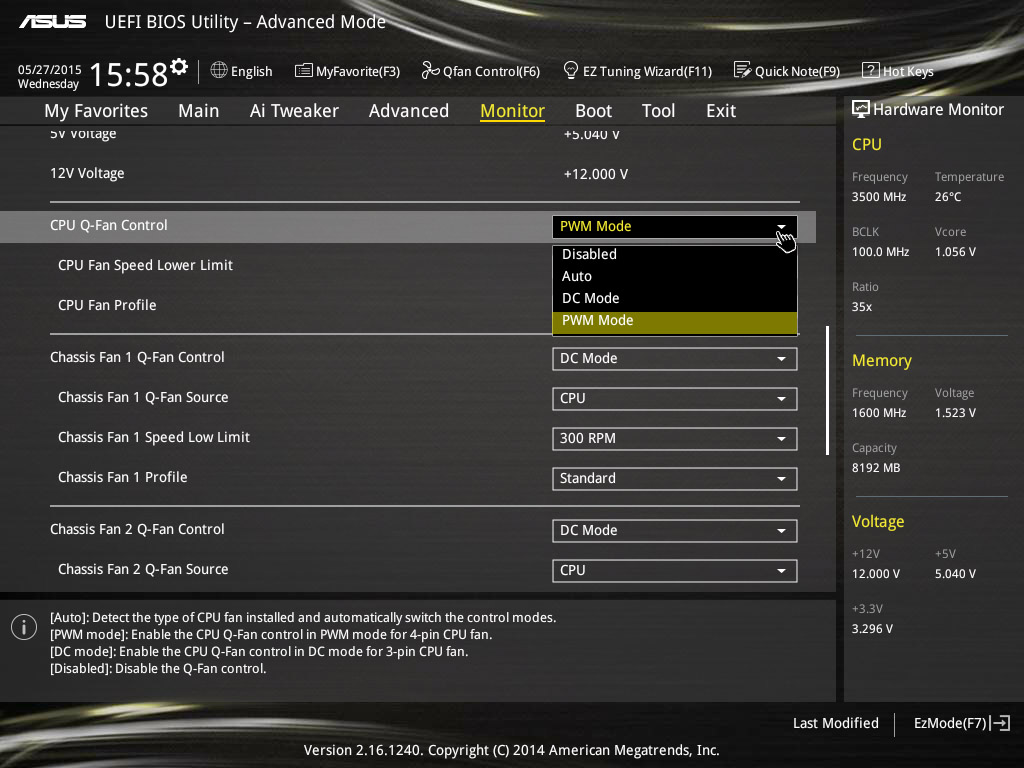Click the Ratio 35x value
1024x768 pixels.
[x=861, y=307]
